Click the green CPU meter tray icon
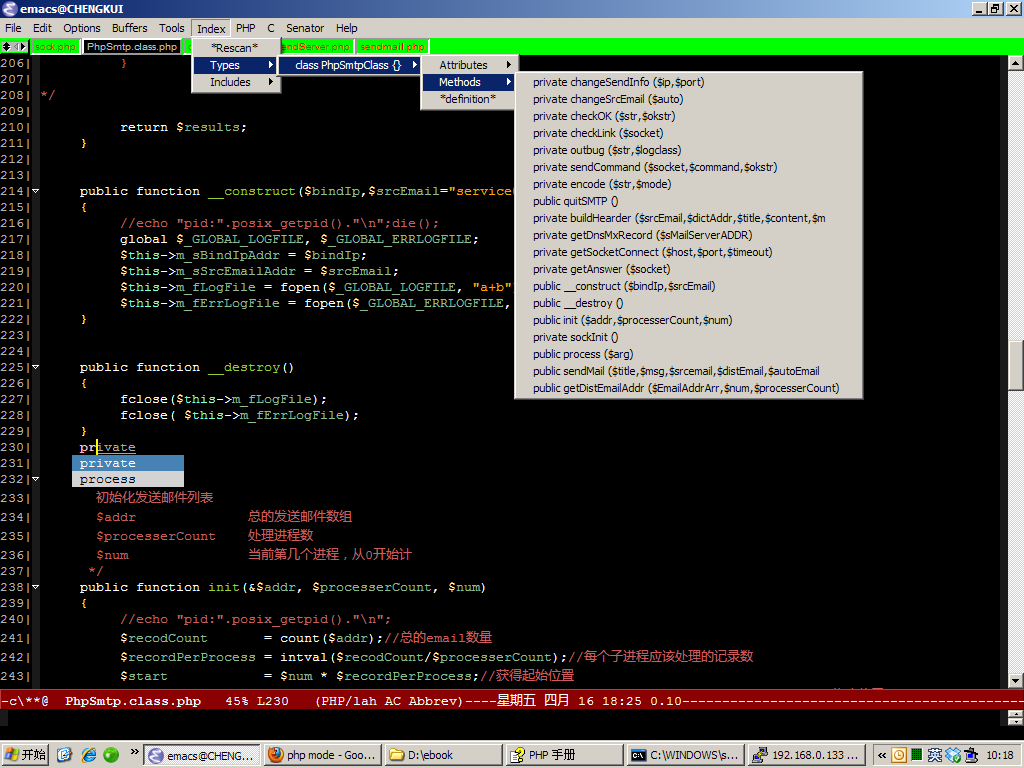This screenshot has height=768, width=1024. (917, 756)
